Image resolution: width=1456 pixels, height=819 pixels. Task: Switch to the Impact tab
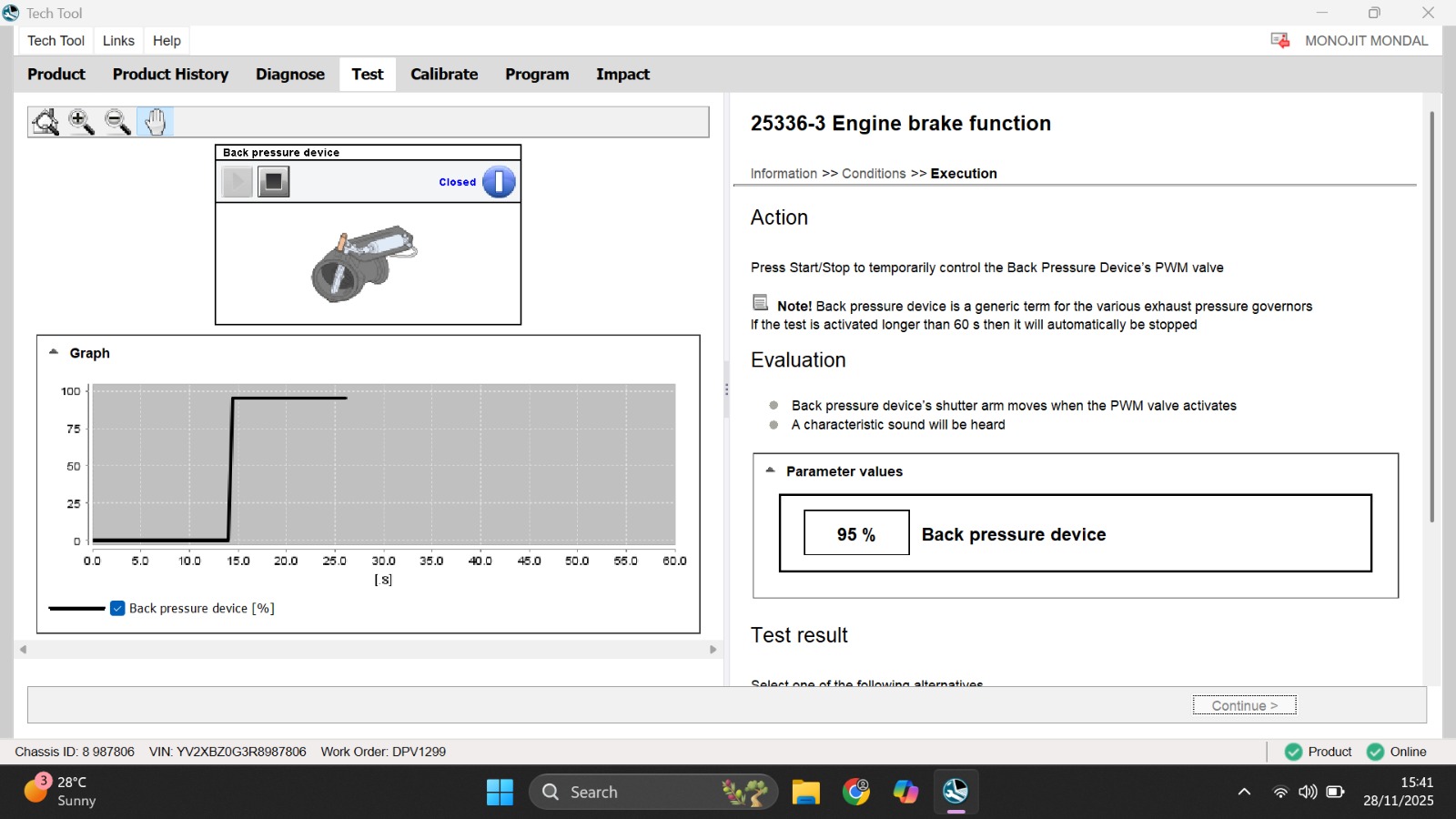pyautogui.click(x=622, y=75)
